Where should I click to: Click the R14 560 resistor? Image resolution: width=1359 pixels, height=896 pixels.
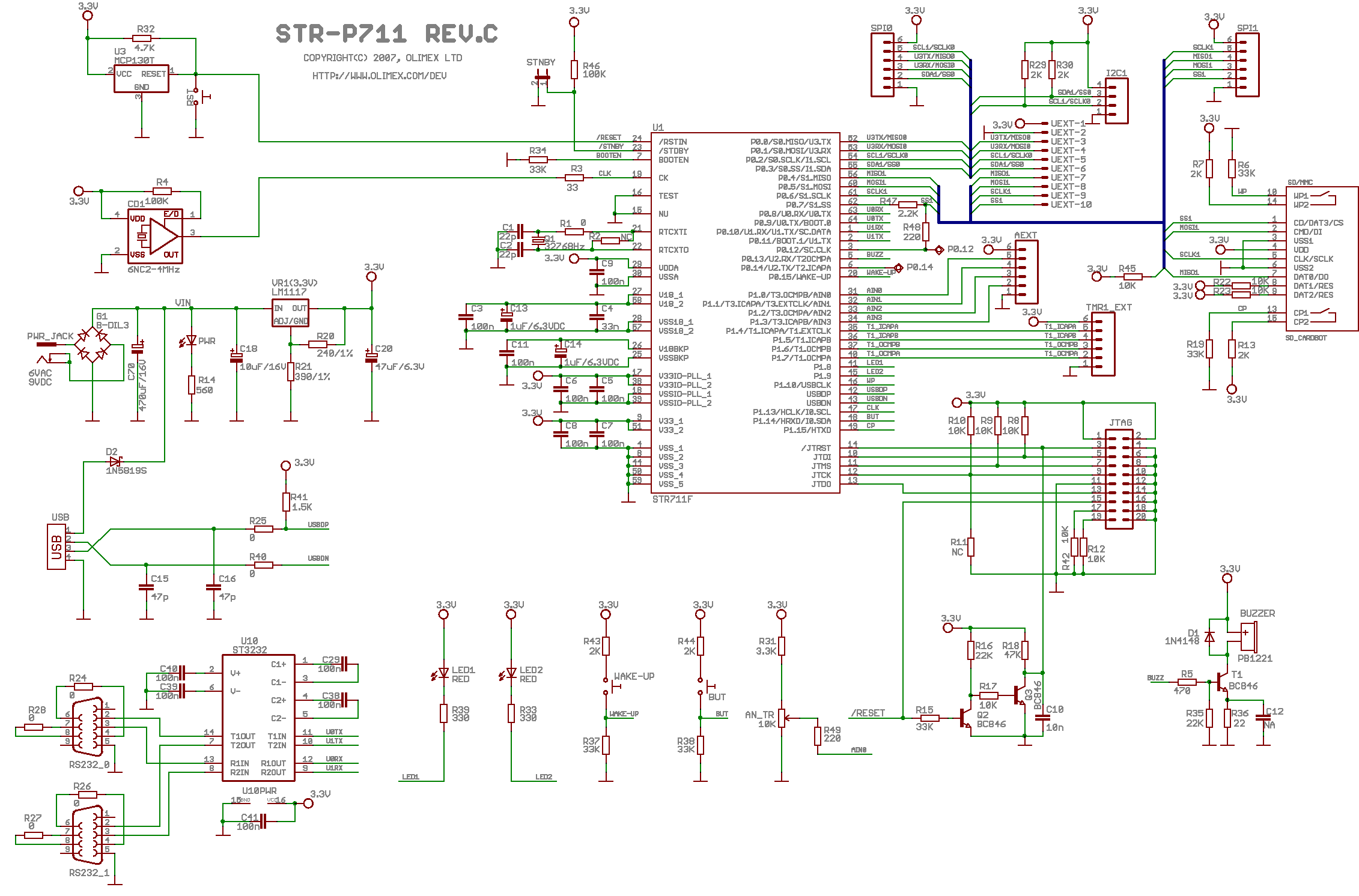coord(192,385)
